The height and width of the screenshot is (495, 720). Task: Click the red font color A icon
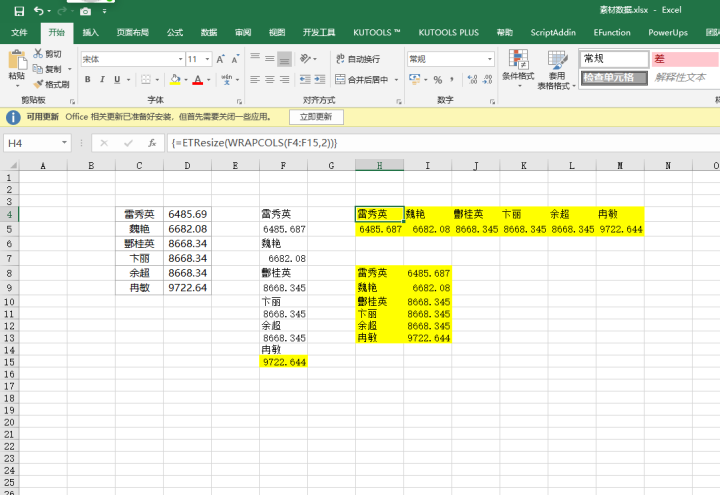(198, 79)
